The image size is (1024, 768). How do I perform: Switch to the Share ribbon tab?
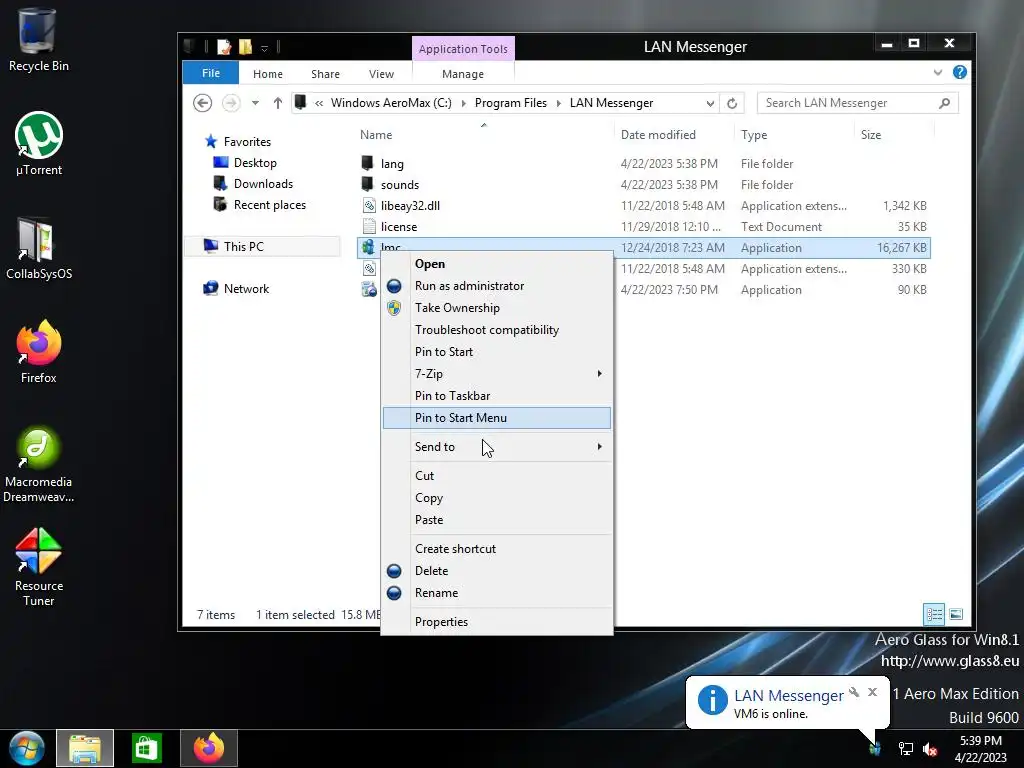325,74
